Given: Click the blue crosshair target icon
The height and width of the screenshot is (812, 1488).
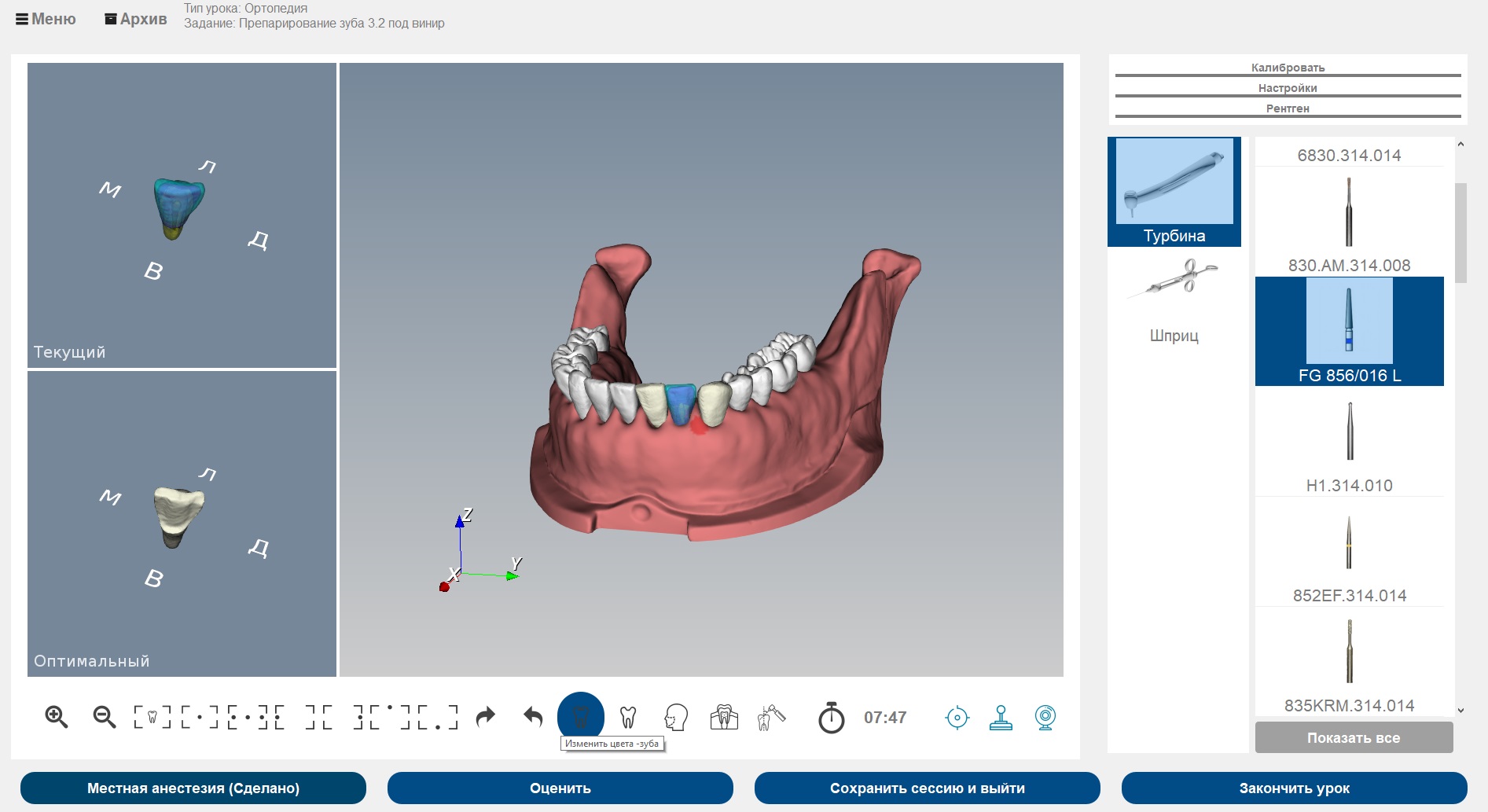Looking at the screenshot, I should 957,718.
